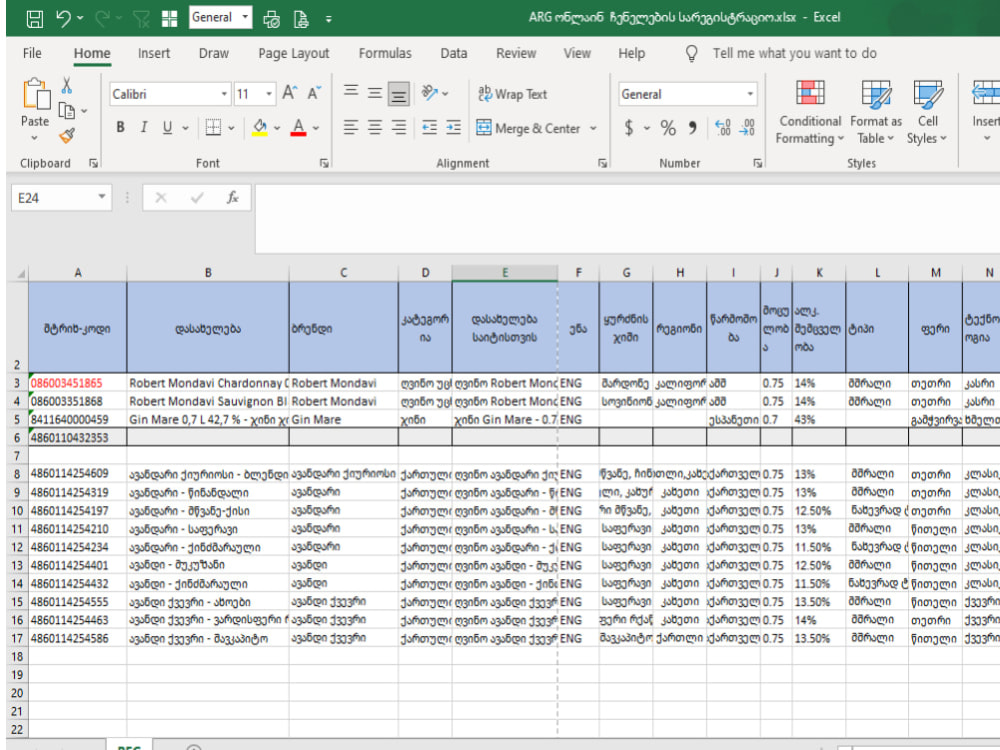Viewport: 1000px width, 750px height.
Task: Apply yellow Fill Color swatch
Action: tap(260, 128)
